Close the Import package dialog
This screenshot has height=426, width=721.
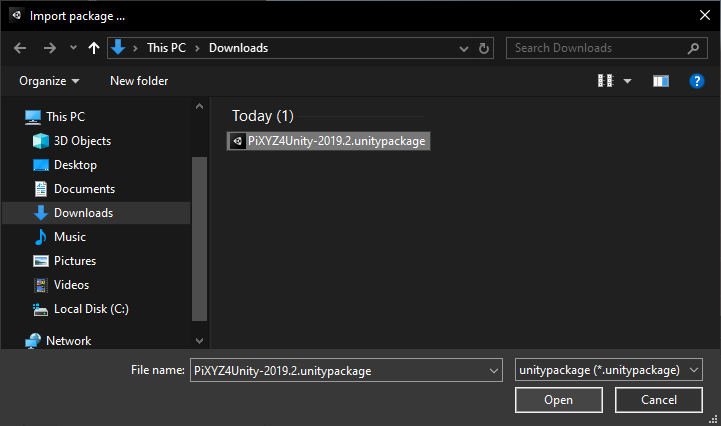pos(704,15)
